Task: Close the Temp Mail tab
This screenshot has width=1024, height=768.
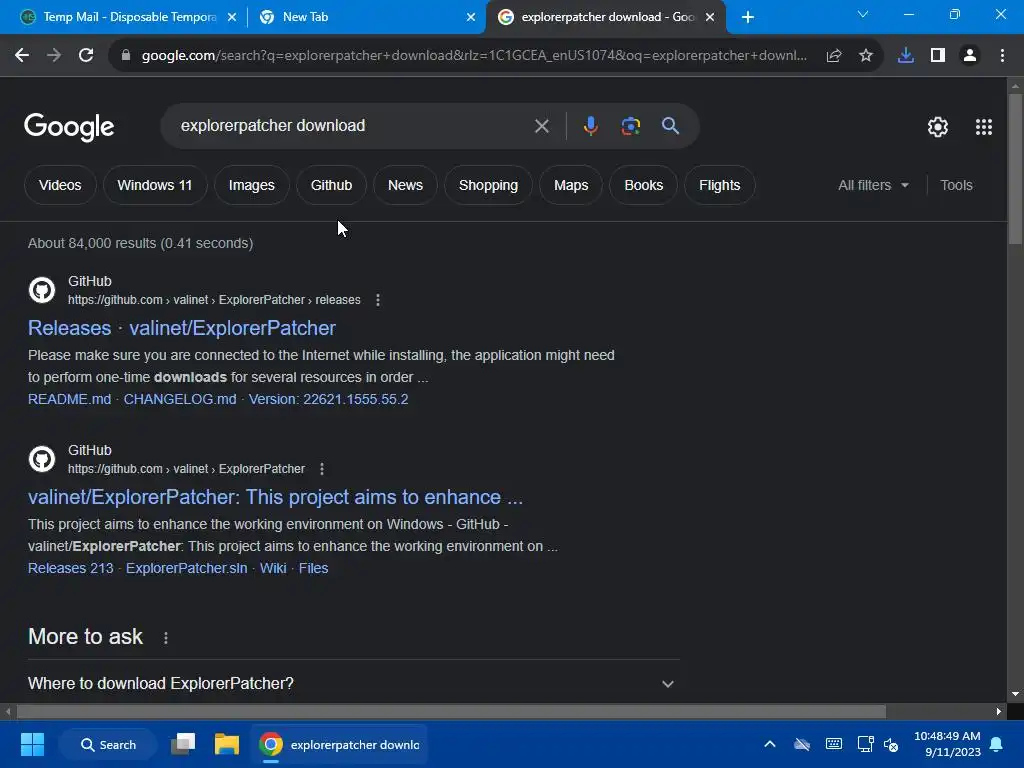Action: tap(232, 17)
